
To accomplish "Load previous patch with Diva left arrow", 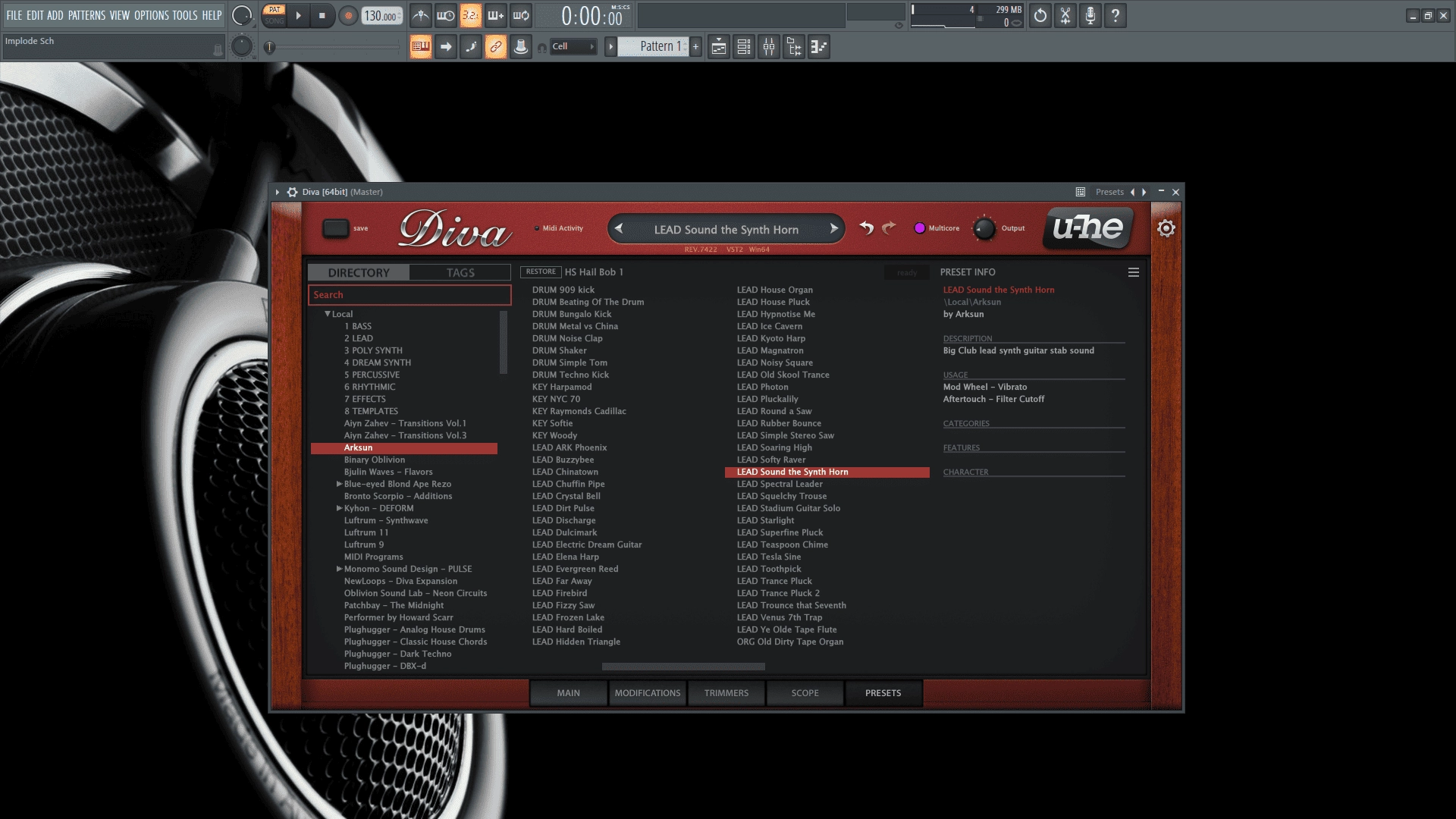I will (x=619, y=228).
